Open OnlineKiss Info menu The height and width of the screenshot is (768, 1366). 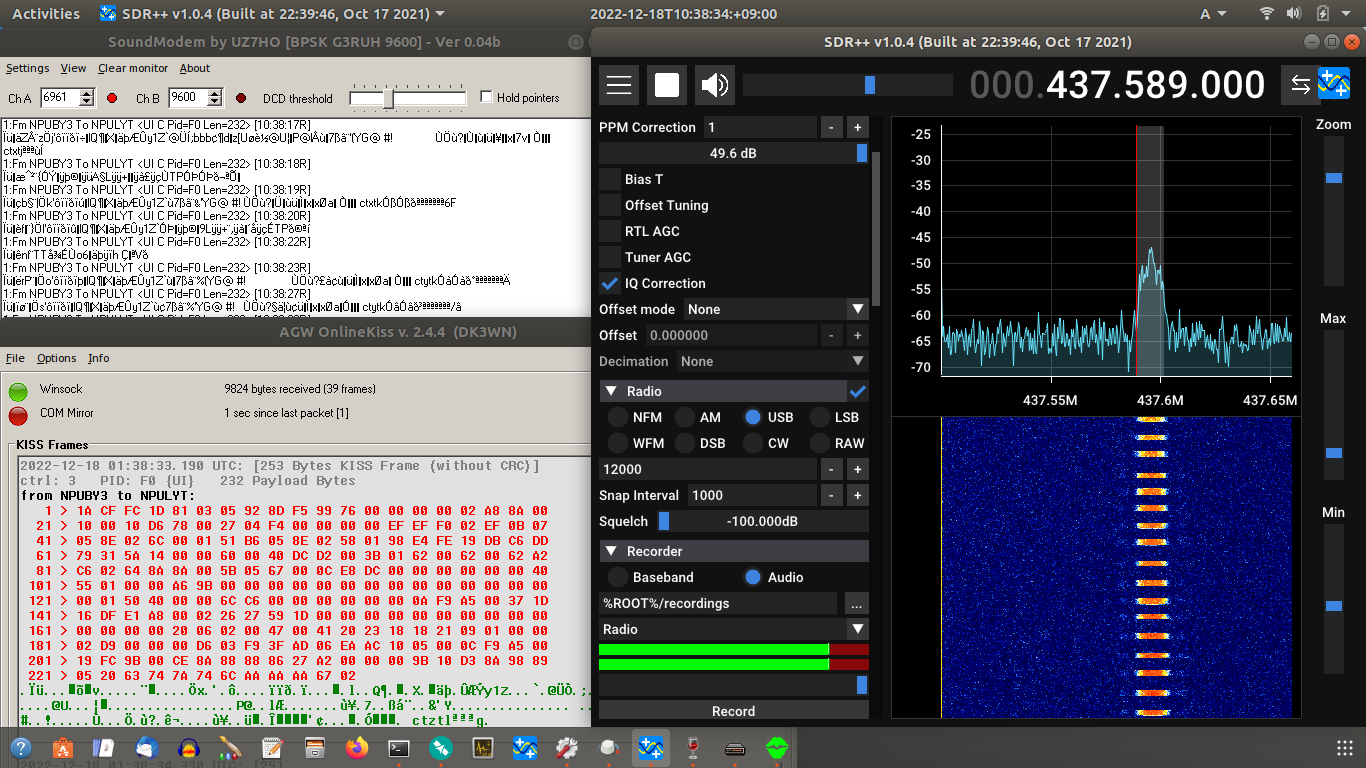tap(99, 358)
